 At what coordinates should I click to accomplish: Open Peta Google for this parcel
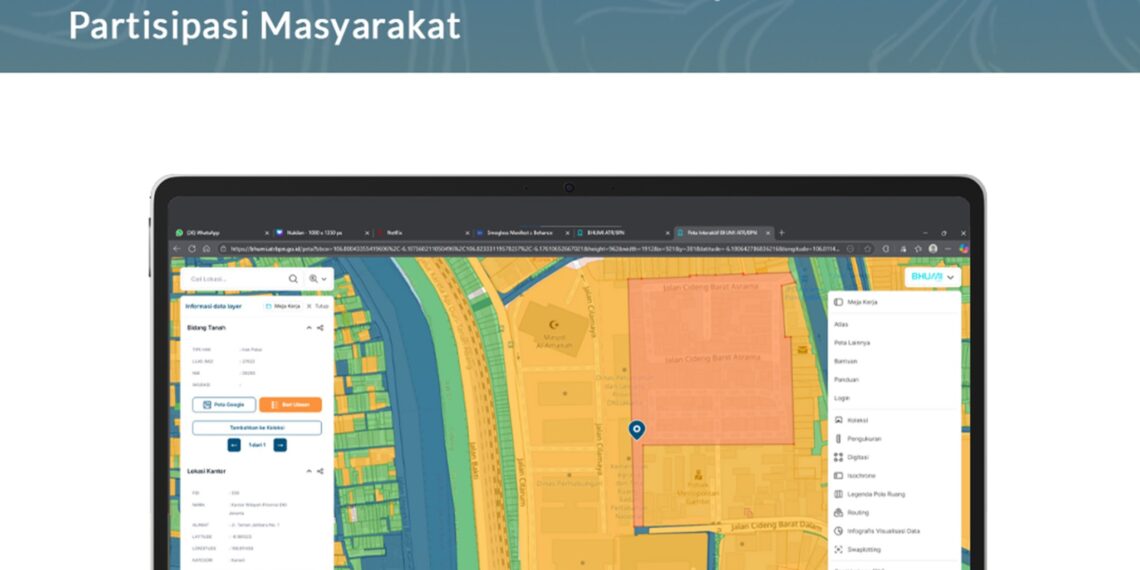click(224, 404)
